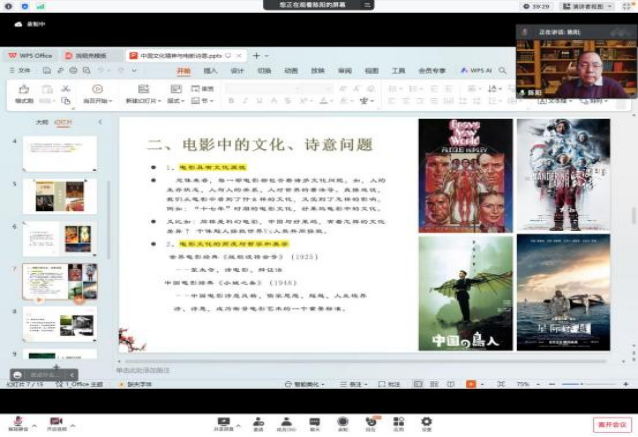The image size is (638, 437).
Task: Open the meeting settings gear icon
Action: click(426, 422)
